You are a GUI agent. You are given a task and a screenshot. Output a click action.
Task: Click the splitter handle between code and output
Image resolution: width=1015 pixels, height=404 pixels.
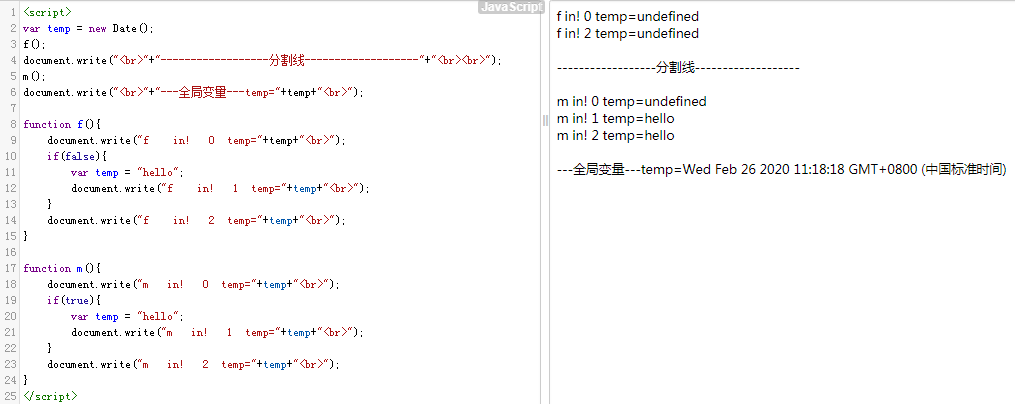click(x=545, y=120)
